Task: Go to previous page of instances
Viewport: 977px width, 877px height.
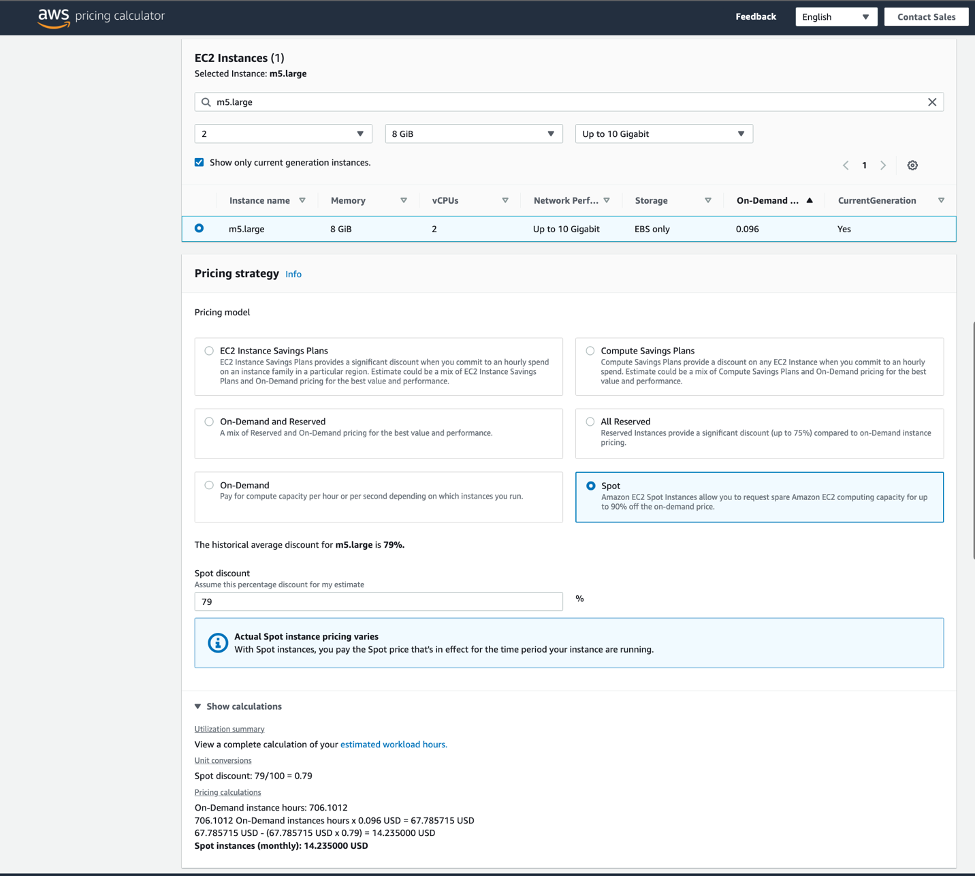Action: 846,165
